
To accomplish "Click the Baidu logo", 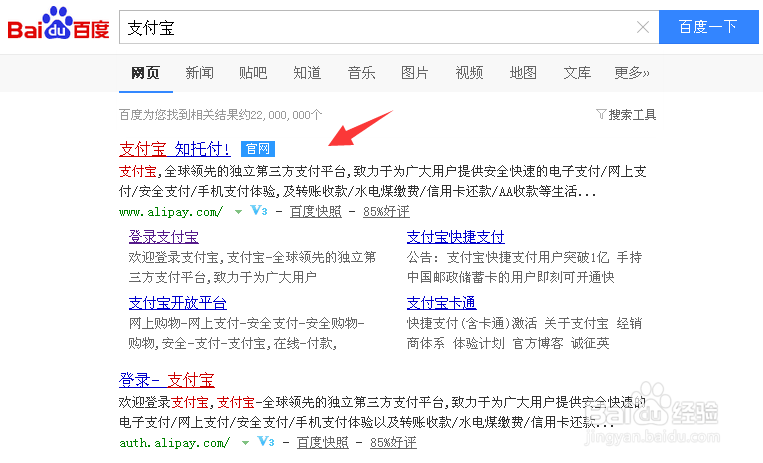I will click(58, 24).
